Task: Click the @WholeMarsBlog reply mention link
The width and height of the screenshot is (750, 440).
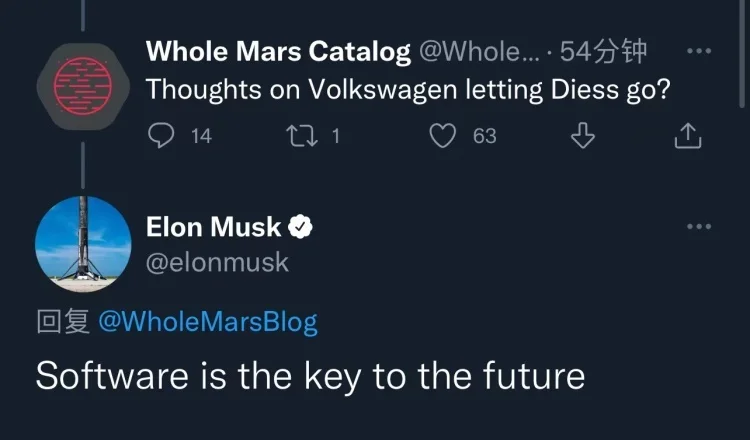Action: click(207, 322)
